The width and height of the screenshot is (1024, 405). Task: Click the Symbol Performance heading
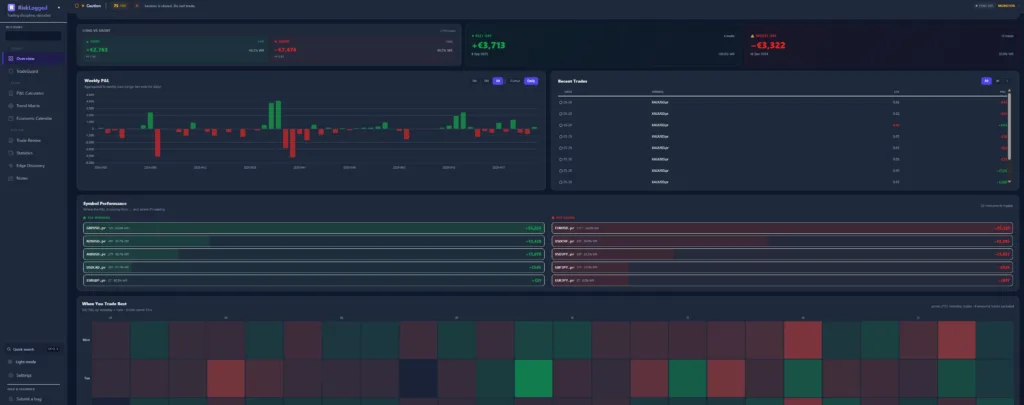(104, 203)
